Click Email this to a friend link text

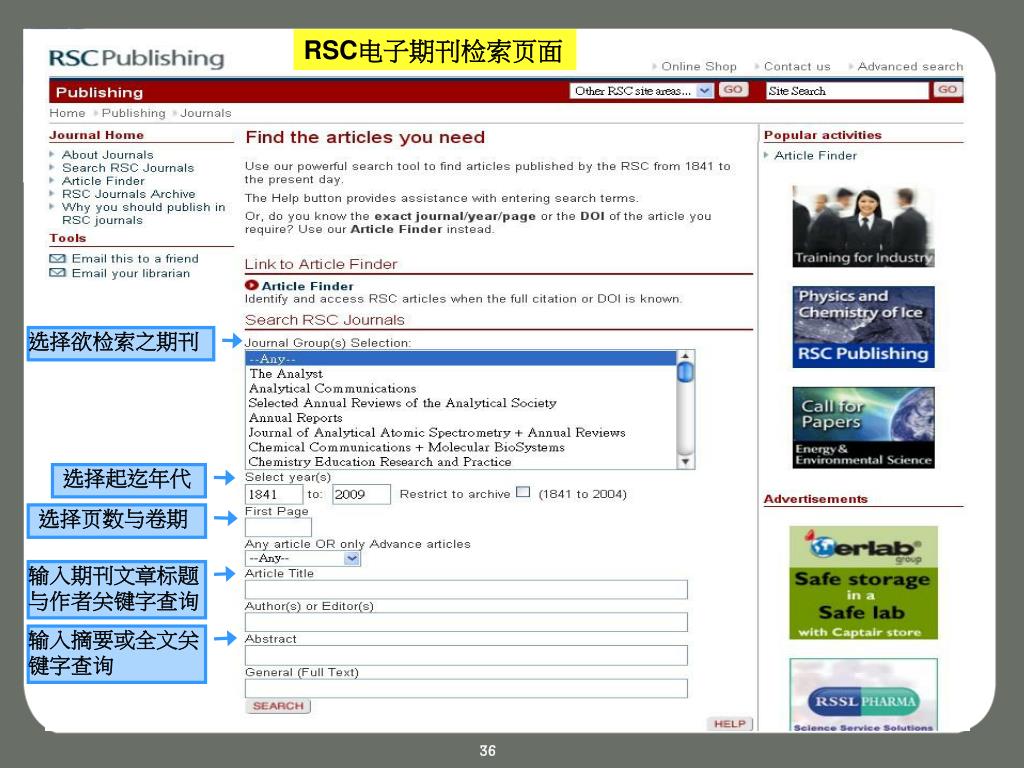coord(135,259)
